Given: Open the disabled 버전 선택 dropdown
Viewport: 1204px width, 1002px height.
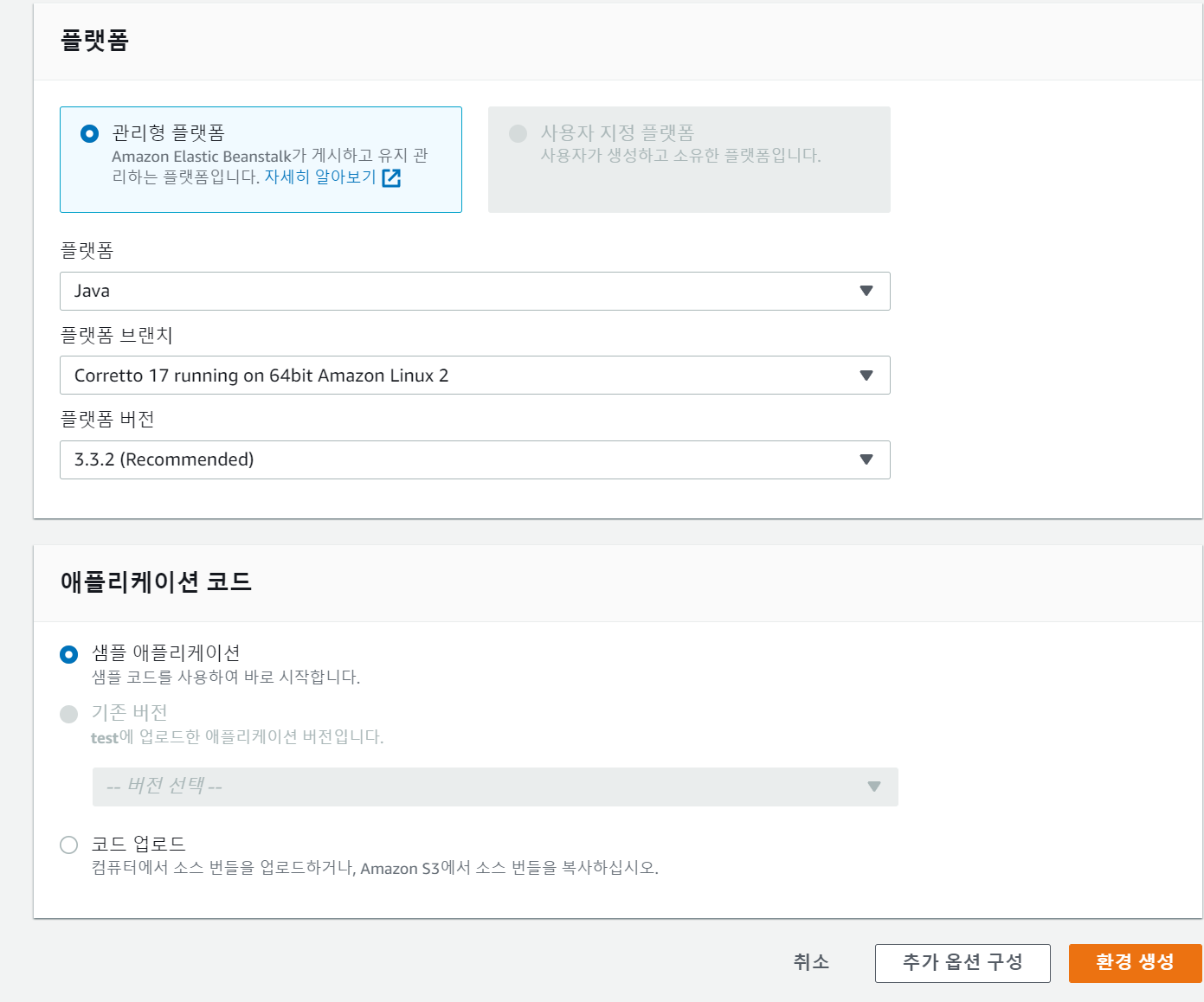Looking at the screenshot, I should tap(495, 787).
